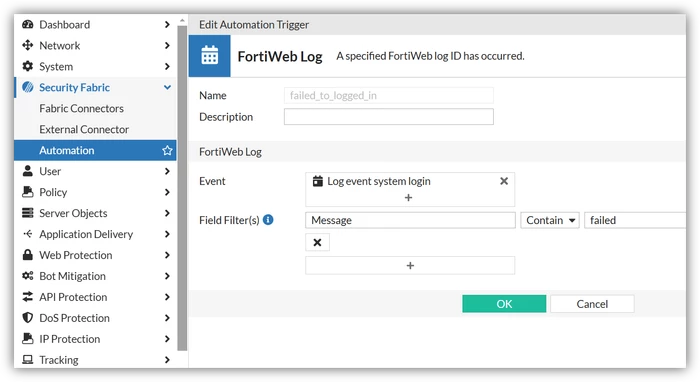
Task: Open the Server Objects menu
Action: [x=73, y=213]
